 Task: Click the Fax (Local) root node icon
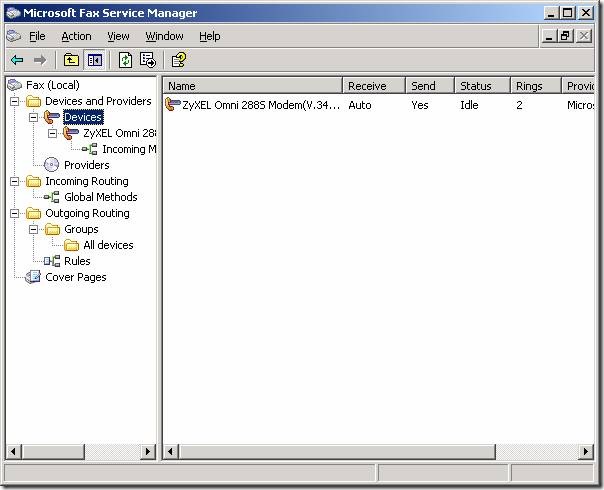tap(15, 85)
